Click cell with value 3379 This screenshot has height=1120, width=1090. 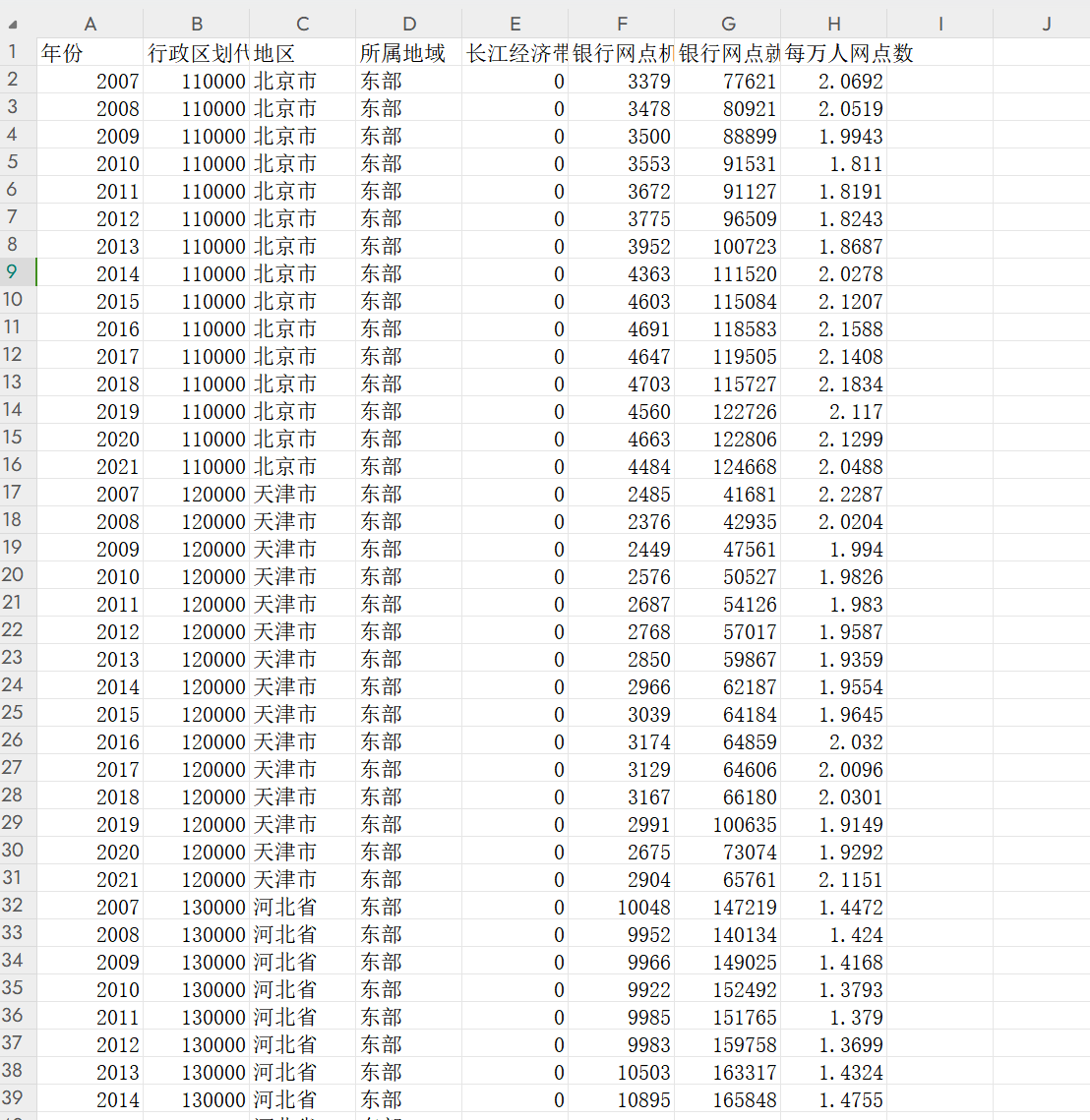click(x=622, y=81)
